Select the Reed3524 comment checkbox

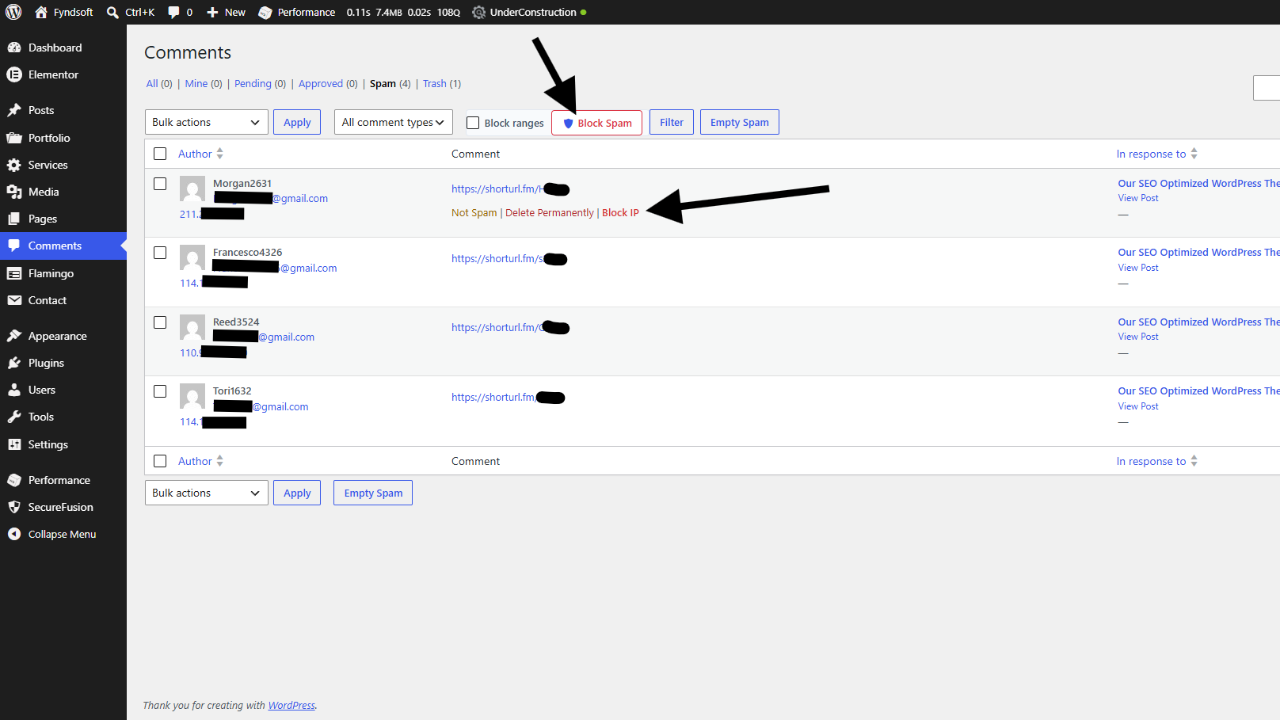click(160, 322)
